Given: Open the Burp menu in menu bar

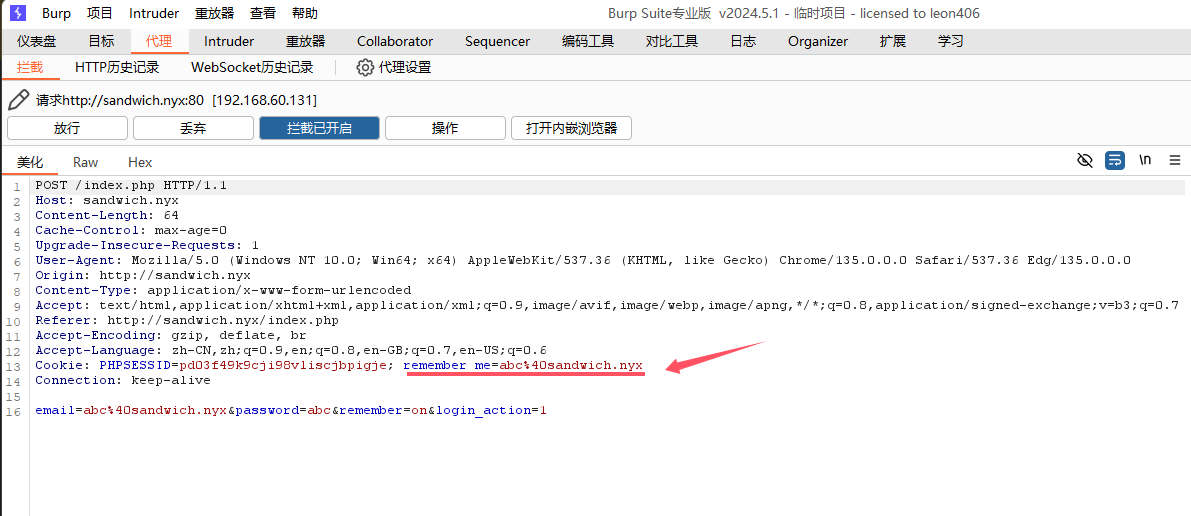Looking at the screenshot, I should coord(56,13).
